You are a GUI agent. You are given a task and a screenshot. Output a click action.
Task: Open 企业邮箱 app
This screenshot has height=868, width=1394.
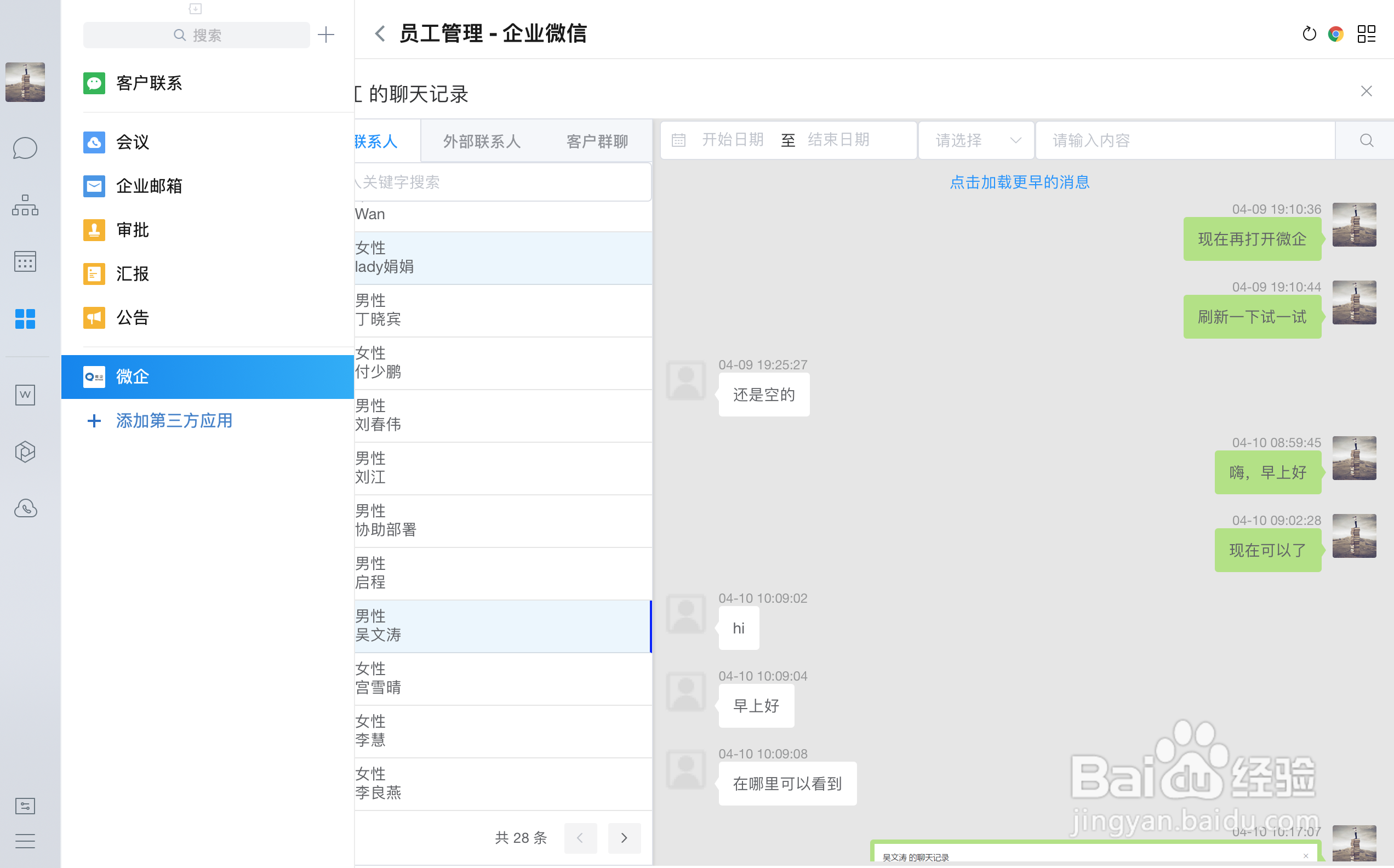[x=207, y=186]
